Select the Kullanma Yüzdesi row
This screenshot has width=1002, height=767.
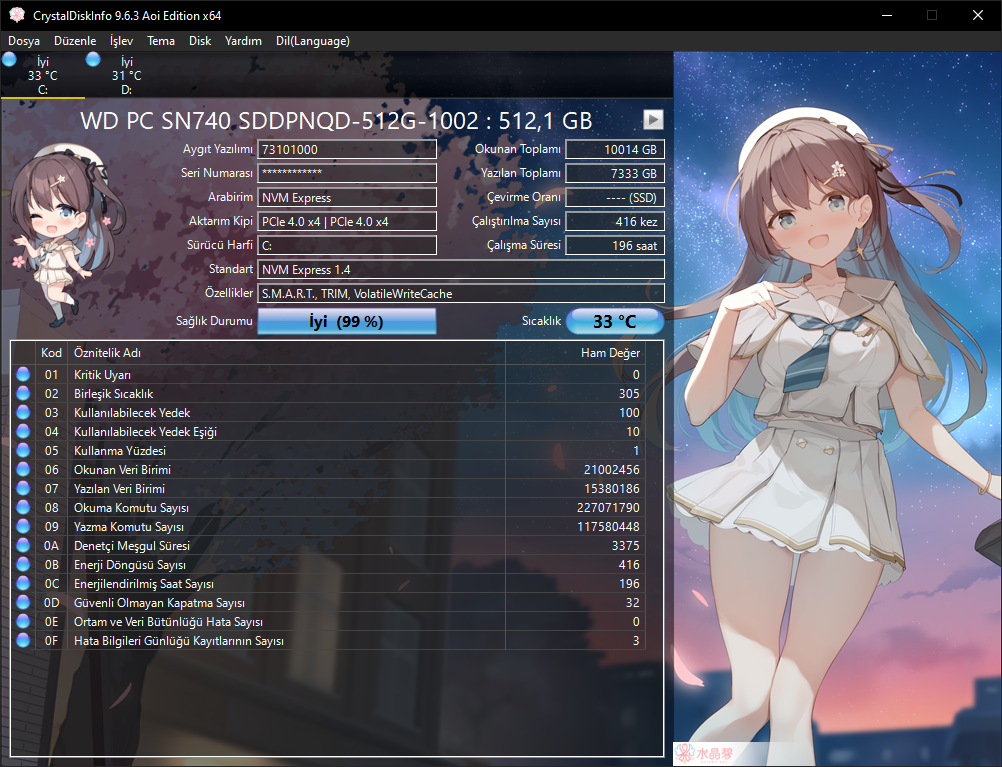pyautogui.click(x=328, y=451)
